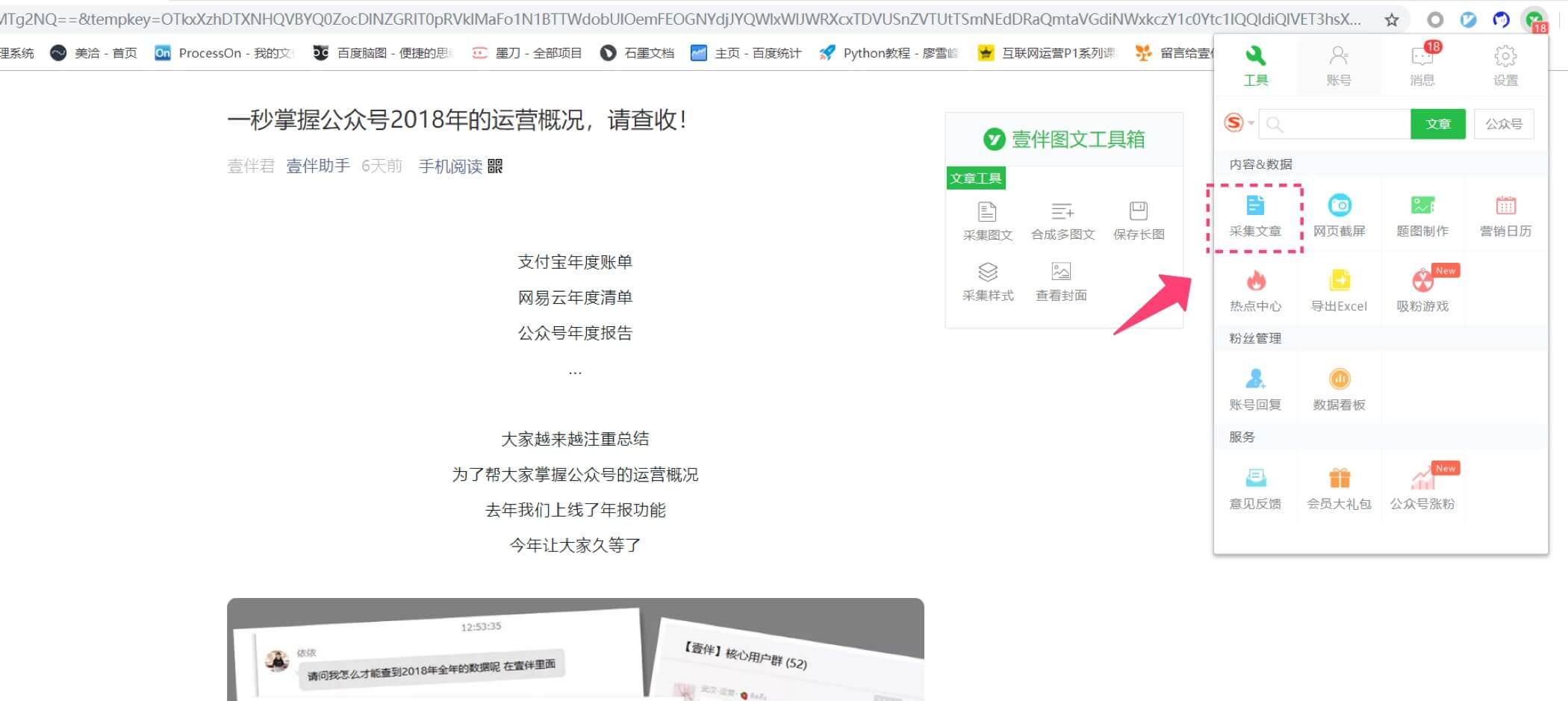
Task: Open the 数据看板 dashboard
Action: [x=1339, y=390]
